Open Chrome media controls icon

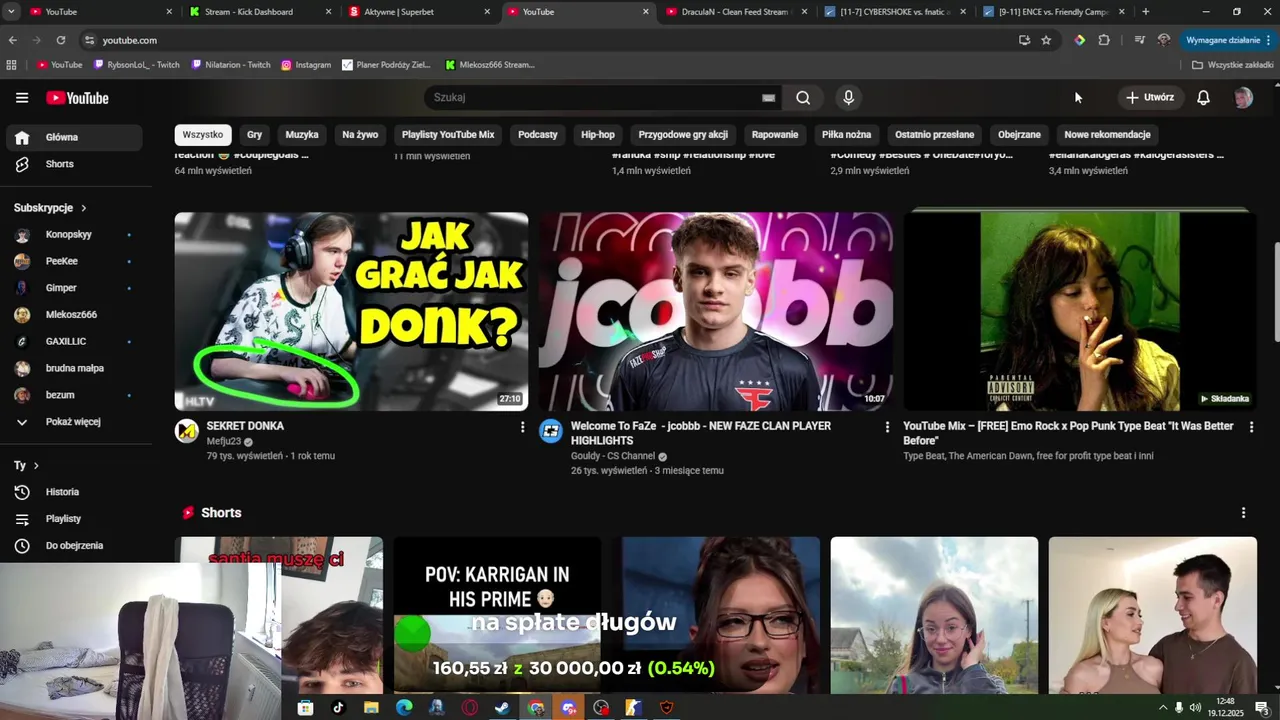click(x=1139, y=40)
